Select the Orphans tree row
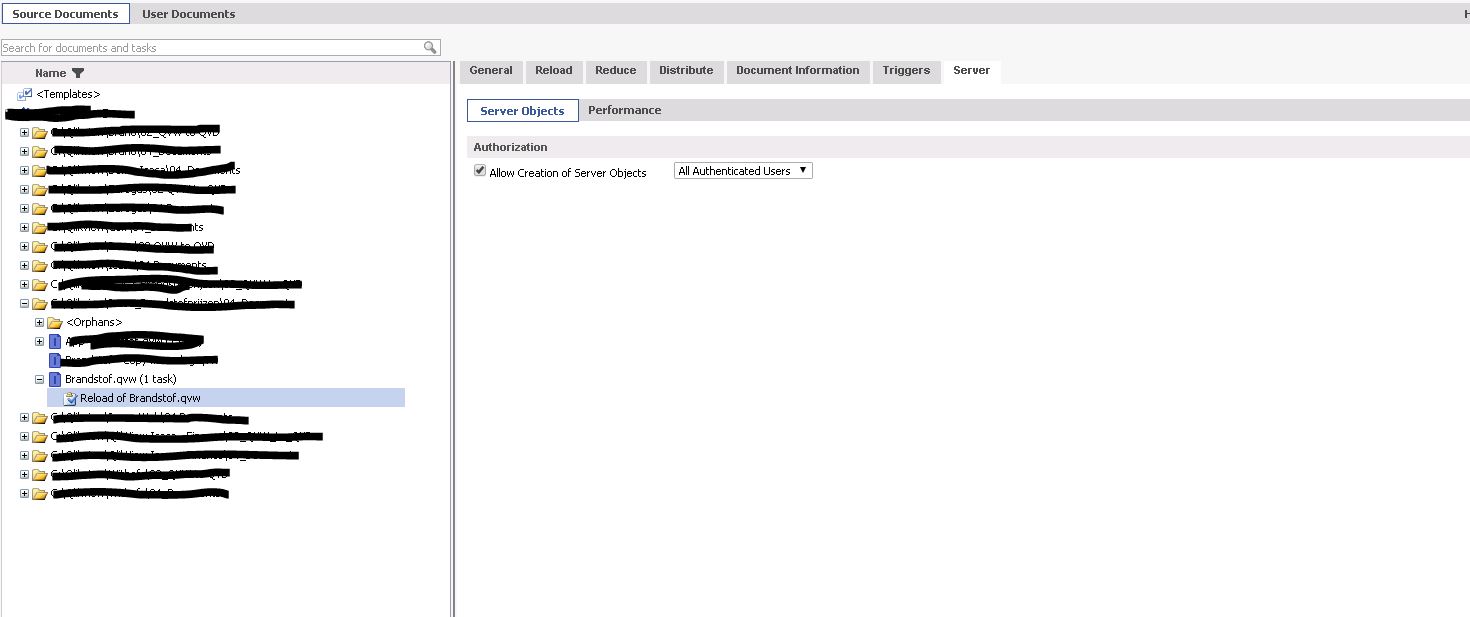Viewport: 1470px width, 617px height. tap(94, 322)
